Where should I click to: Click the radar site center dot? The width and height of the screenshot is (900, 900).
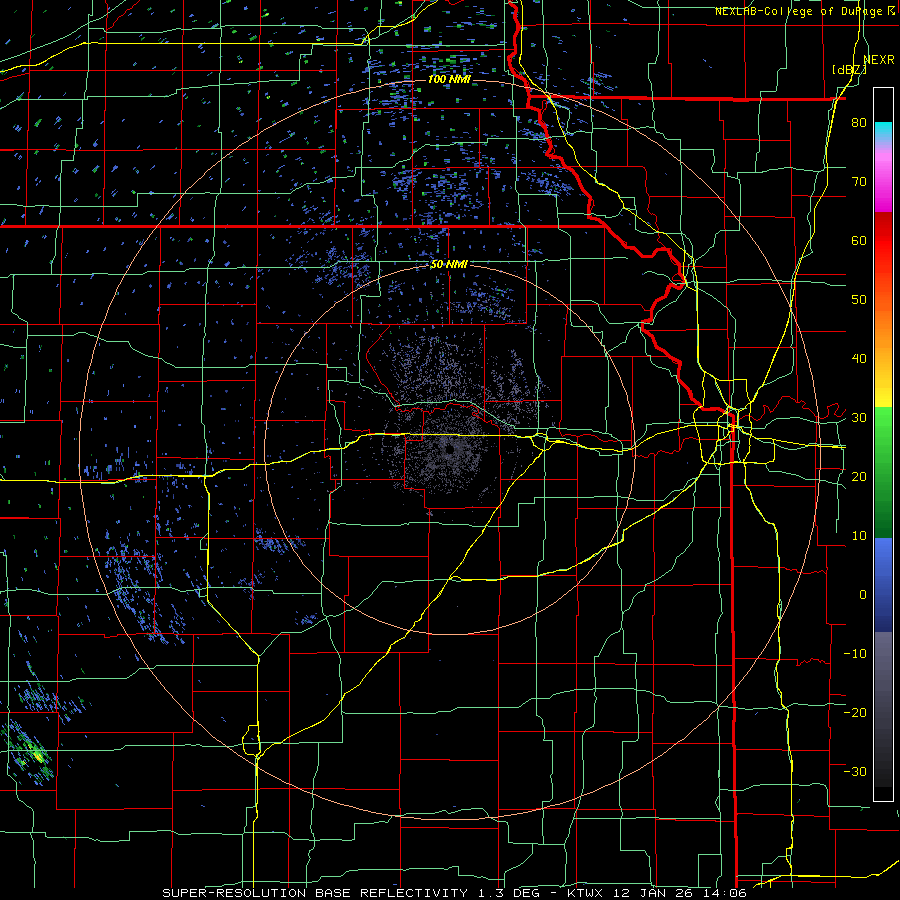(450, 448)
